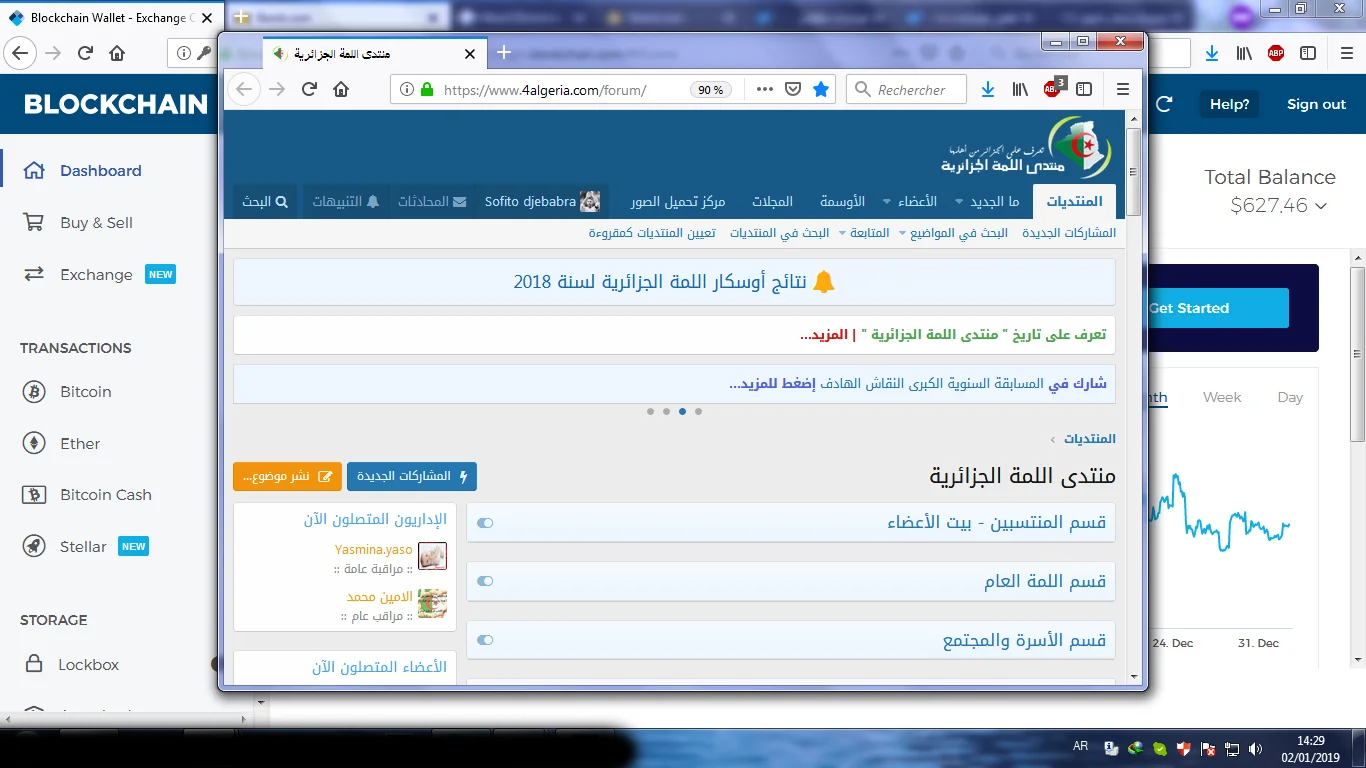
Task: Toggle collapse for قسم اللمة العام section
Action: click(485, 582)
